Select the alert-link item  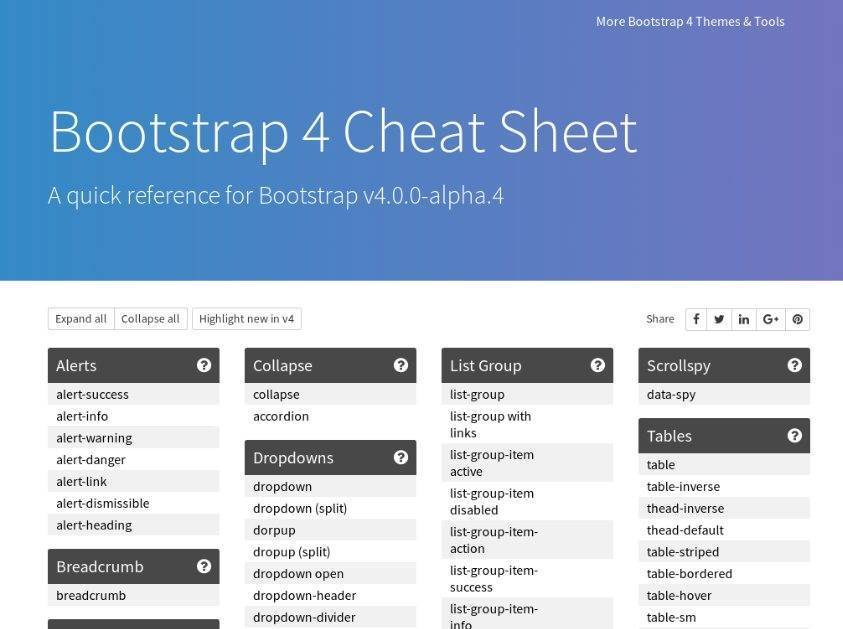point(133,481)
